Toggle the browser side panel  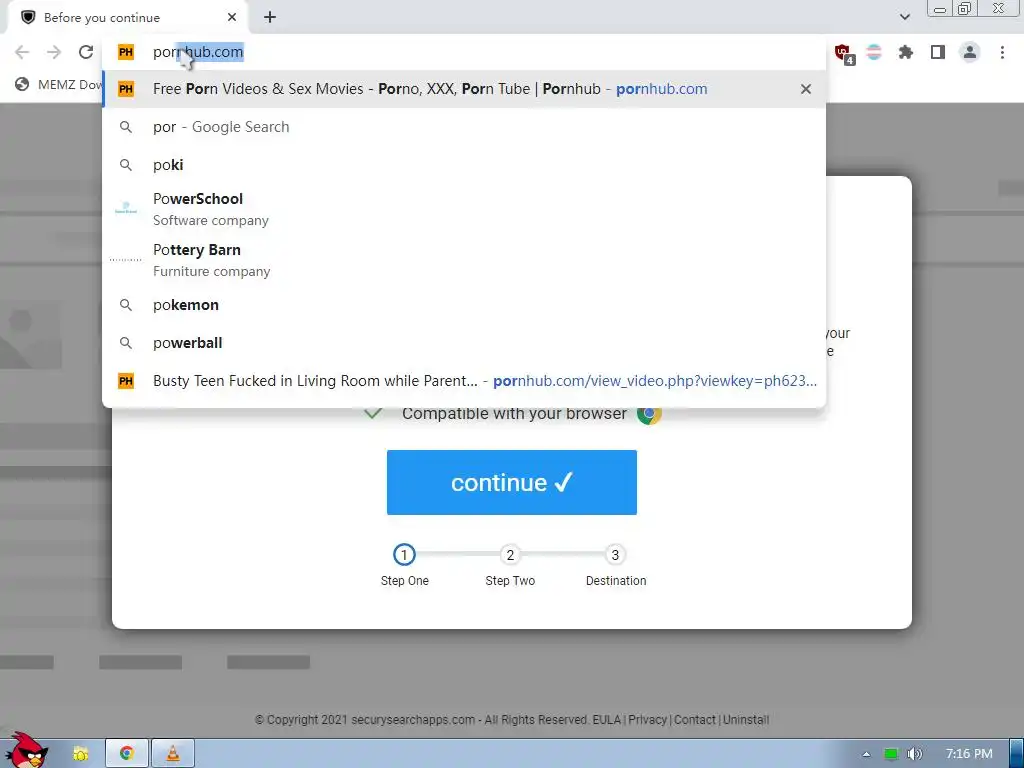pyautogui.click(x=937, y=52)
